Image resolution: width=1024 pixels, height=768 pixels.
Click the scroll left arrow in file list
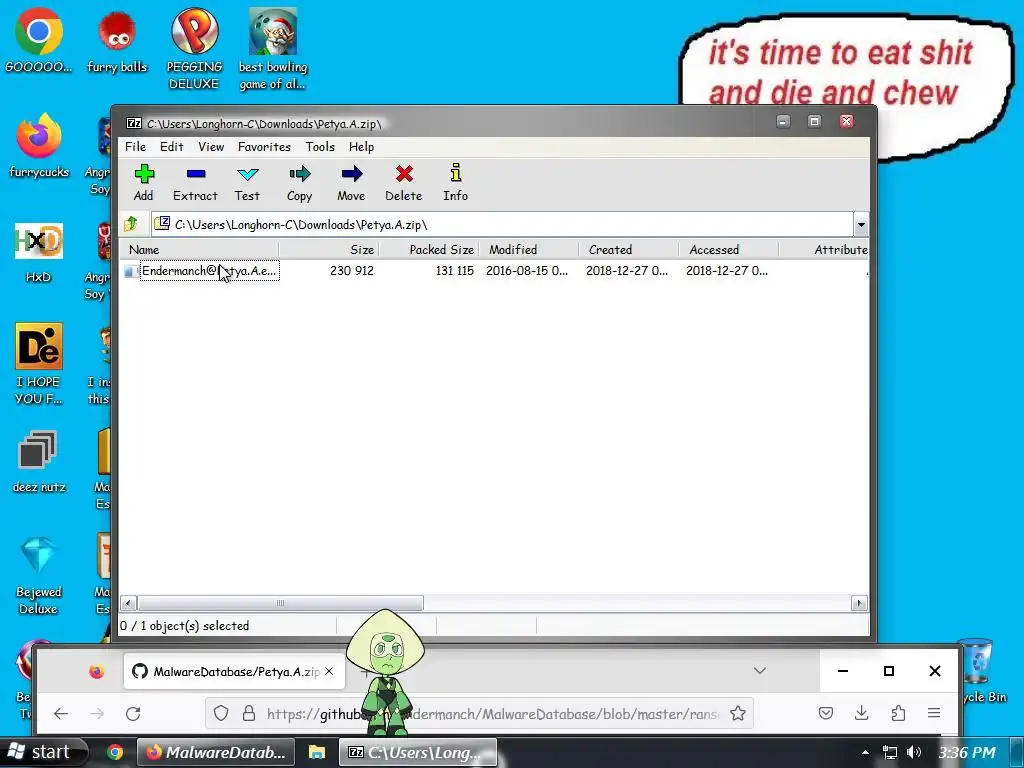[x=128, y=603]
